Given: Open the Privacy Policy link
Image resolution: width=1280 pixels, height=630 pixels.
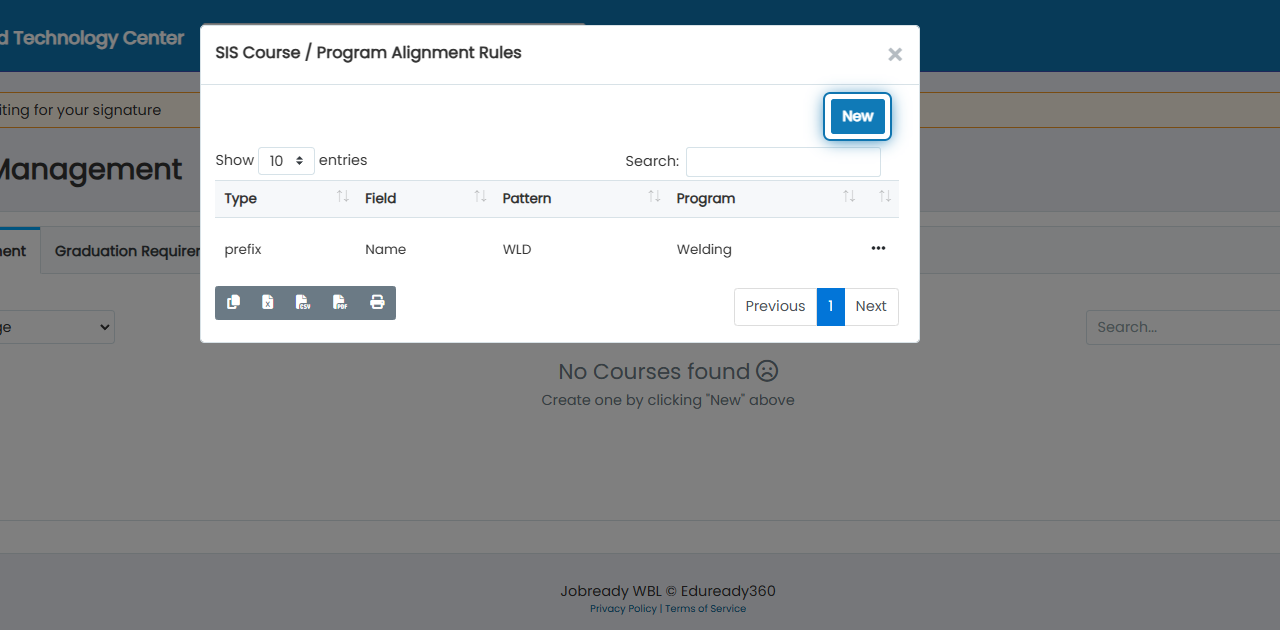Looking at the screenshot, I should pos(623,608).
